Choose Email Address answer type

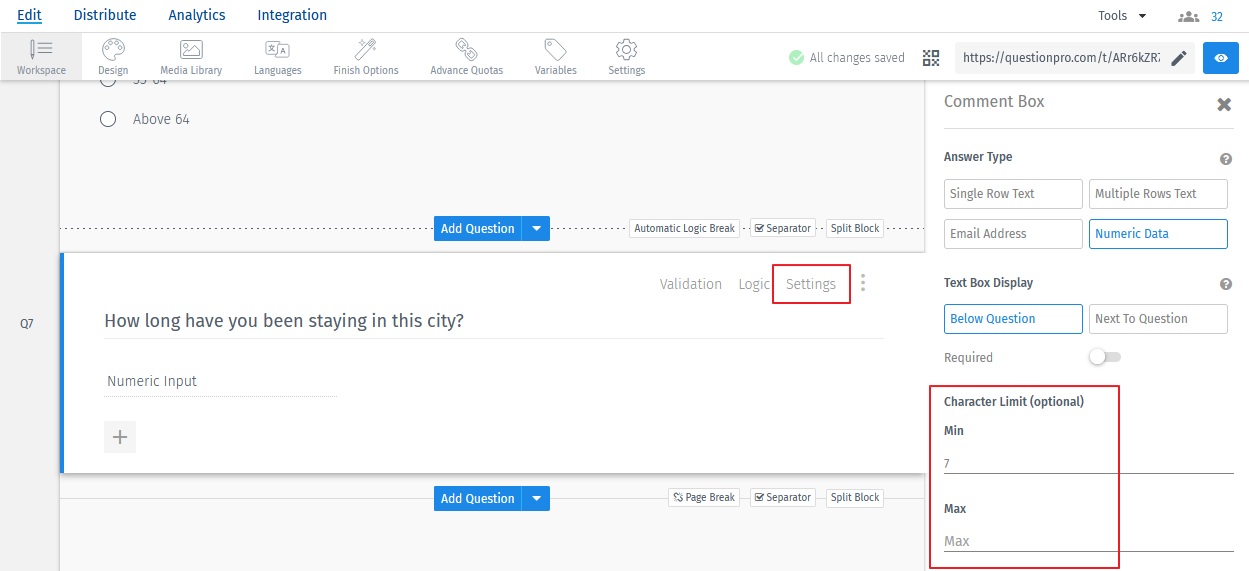pyautogui.click(x=1013, y=234)
